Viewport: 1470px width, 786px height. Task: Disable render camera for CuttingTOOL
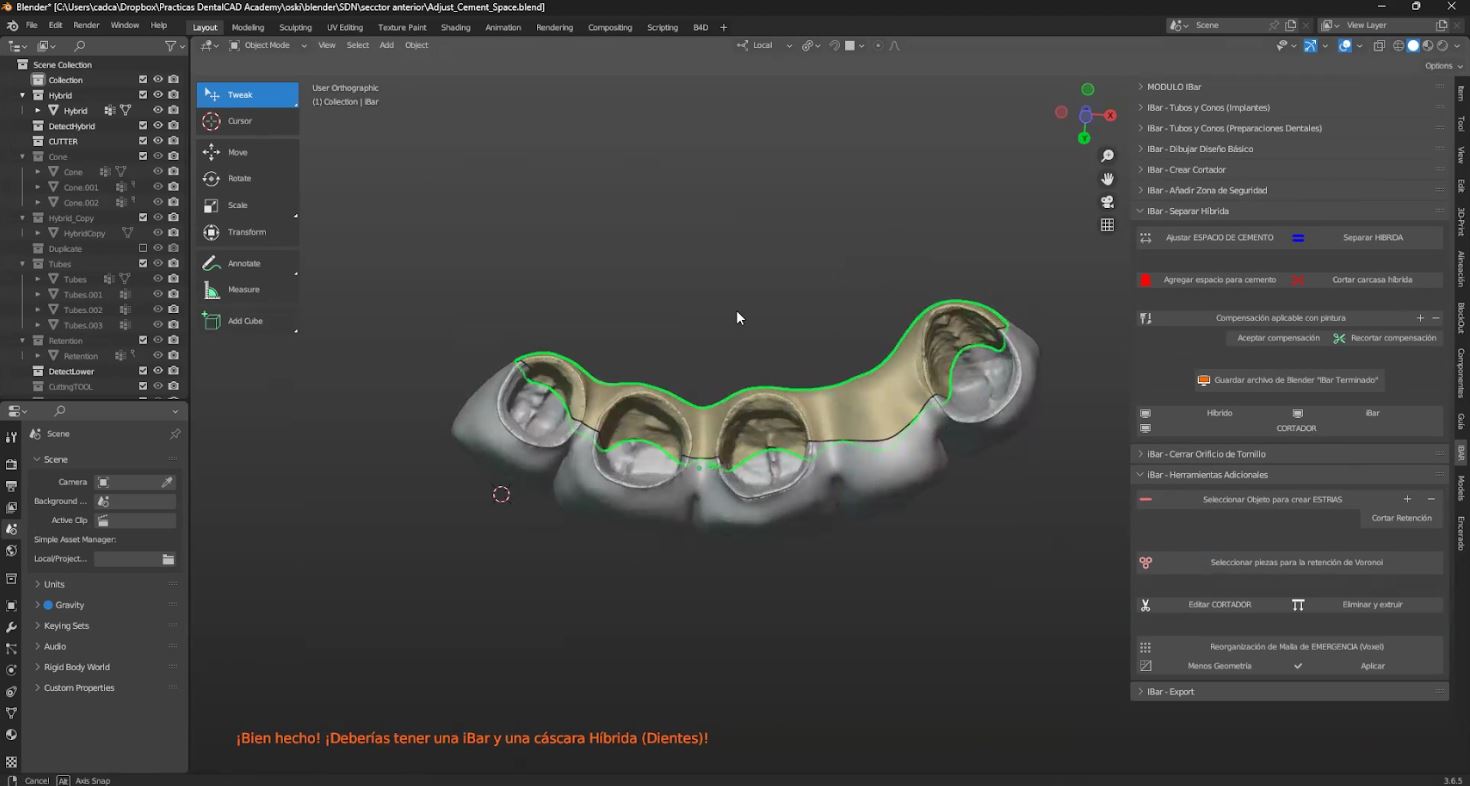click(x=173, y=387)
